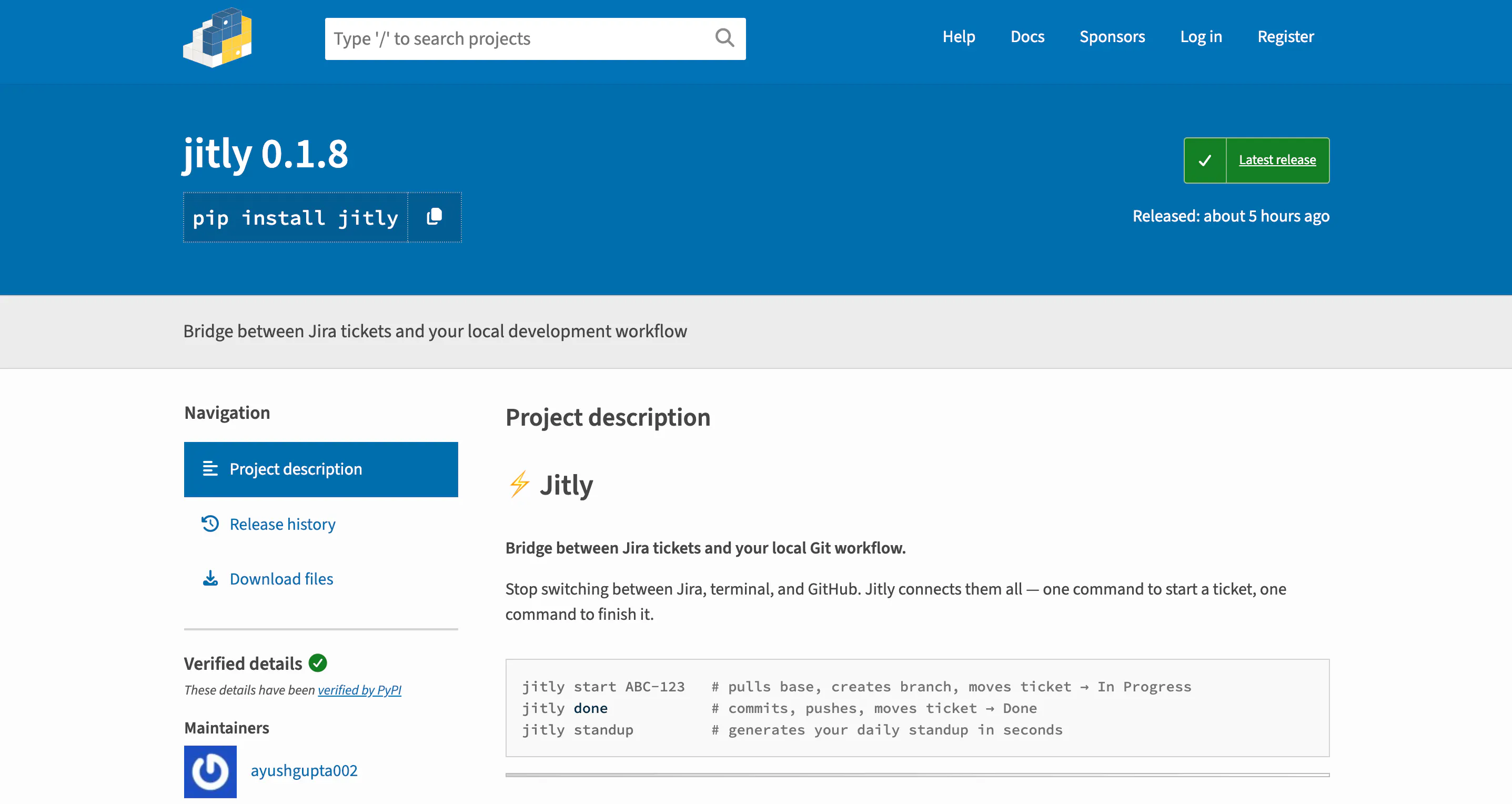The height and width of the screenshot is (804, 1512).
Task: Open the ayushgupta002 maintainer profile link
Action: (304, 770)
